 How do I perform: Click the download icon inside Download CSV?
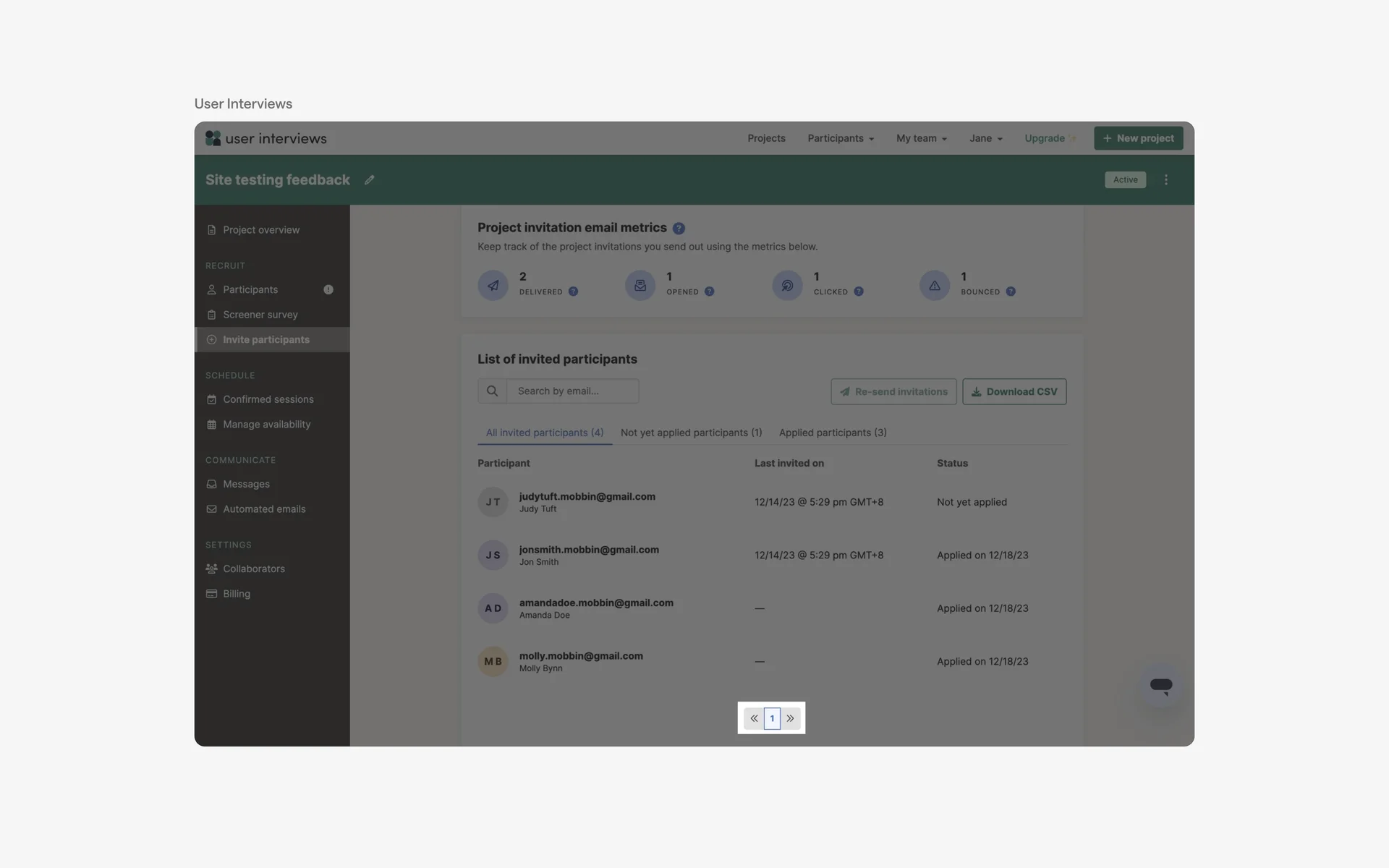click(977, 391)
